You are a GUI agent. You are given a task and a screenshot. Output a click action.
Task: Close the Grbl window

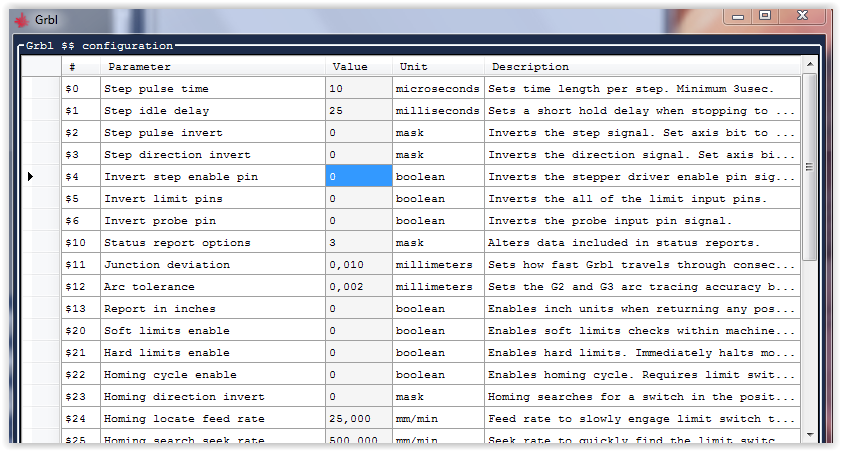click(x=802, y=16)
